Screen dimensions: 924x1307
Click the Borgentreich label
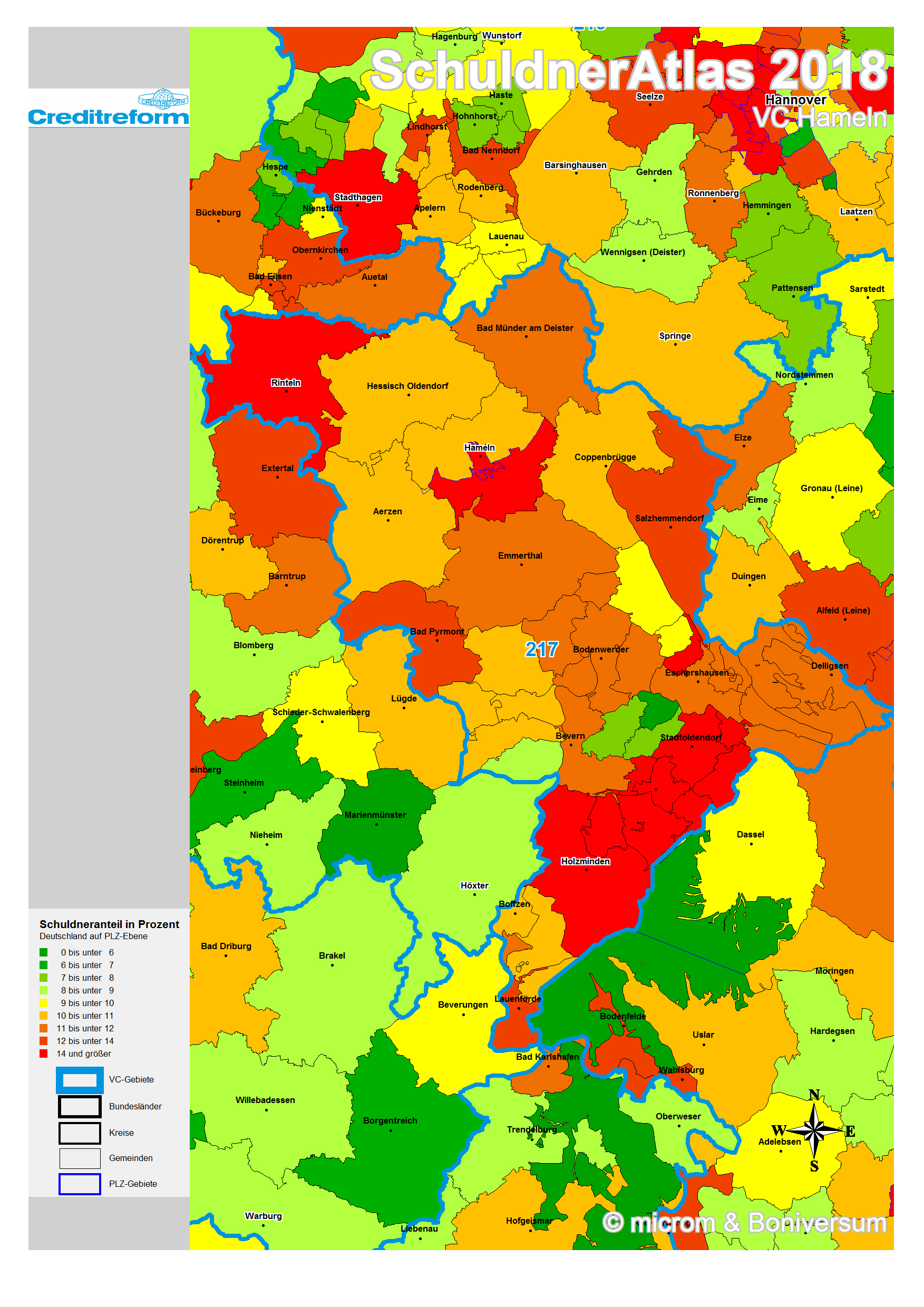[390, 1121]
